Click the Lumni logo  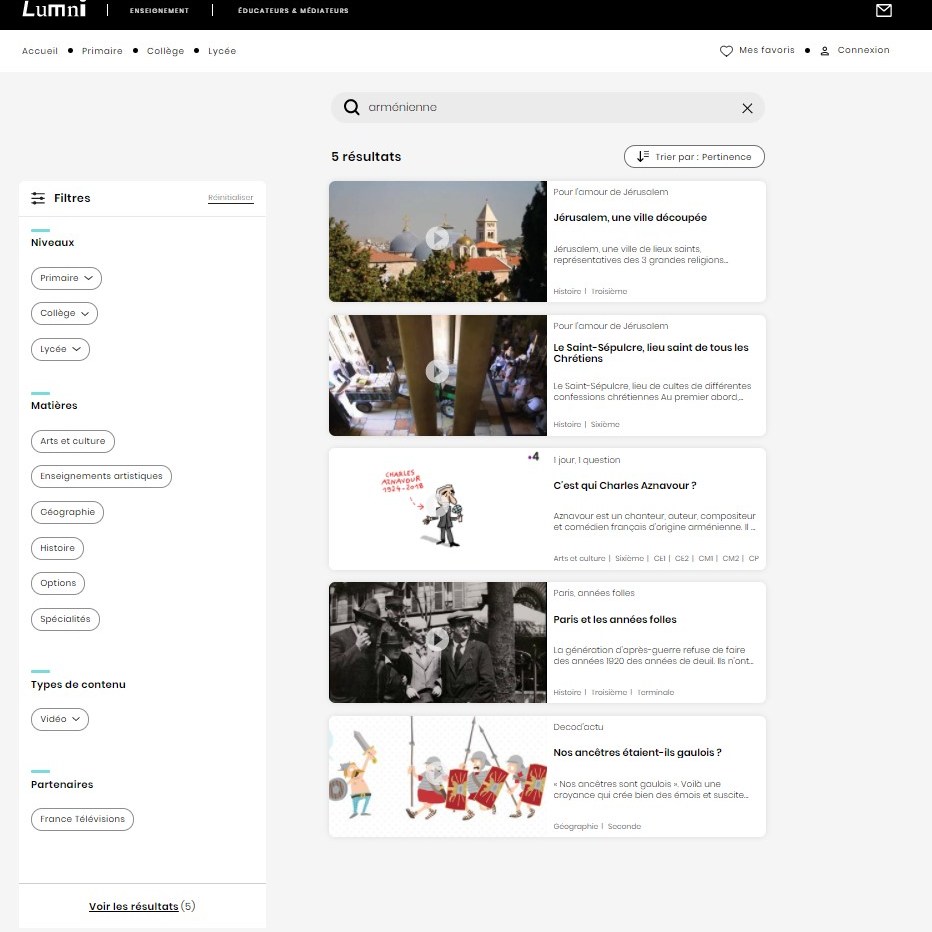[54, 9]
